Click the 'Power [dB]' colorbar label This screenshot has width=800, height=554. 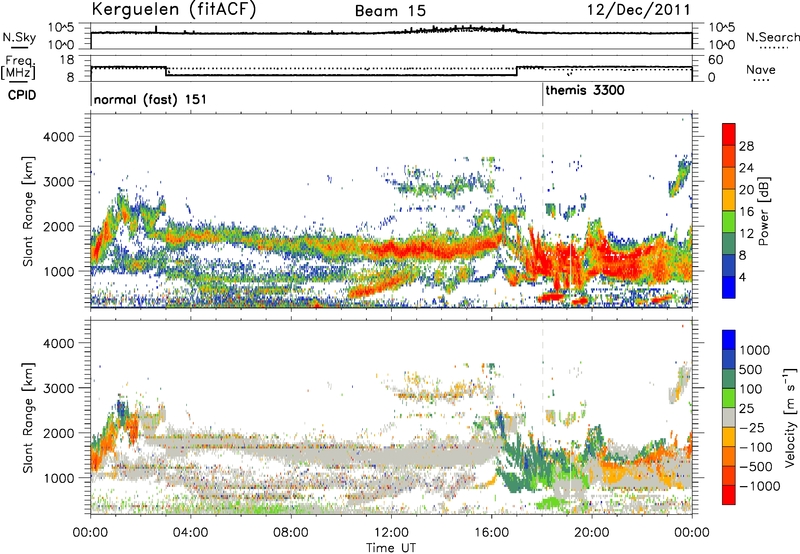763,211
